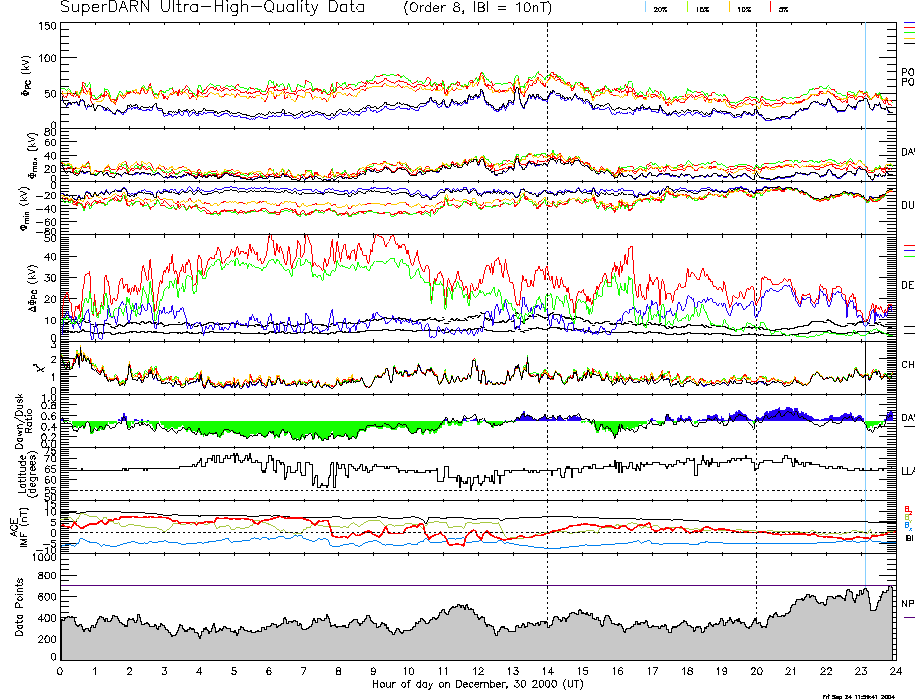
Task: Click the 15% legend entry at top
Action: [x=702, y=8]
